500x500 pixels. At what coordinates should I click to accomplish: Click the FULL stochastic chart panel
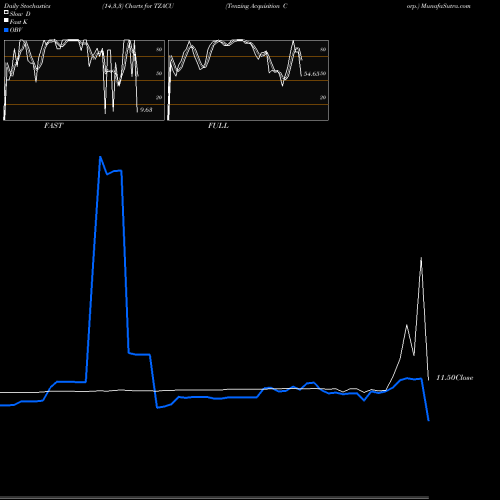(248, 80)
